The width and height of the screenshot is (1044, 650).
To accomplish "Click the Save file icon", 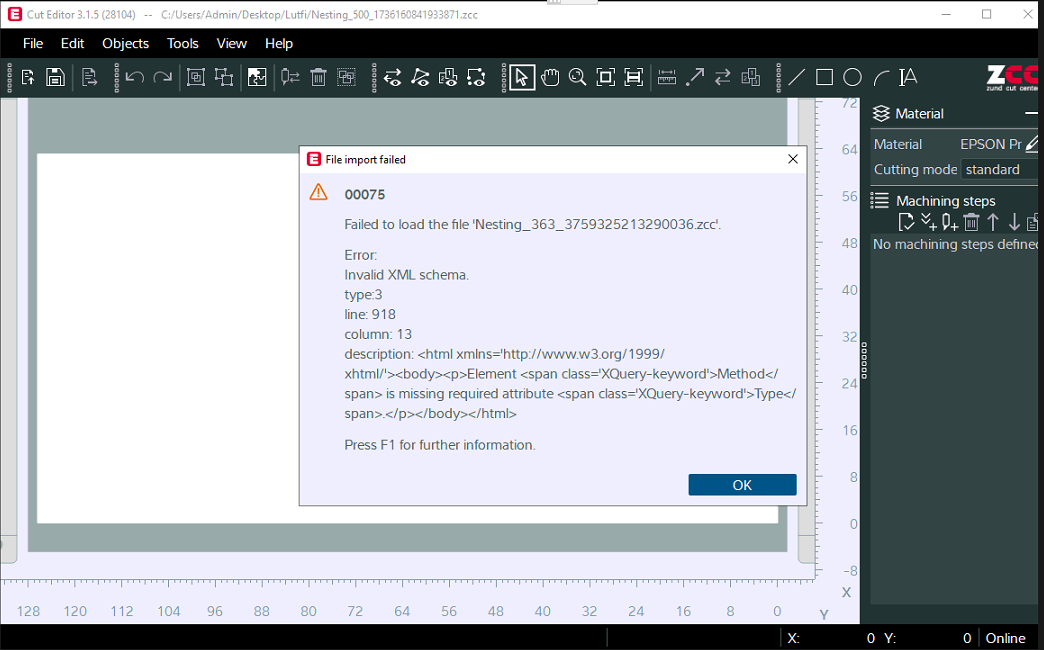I will coord(55,77).
